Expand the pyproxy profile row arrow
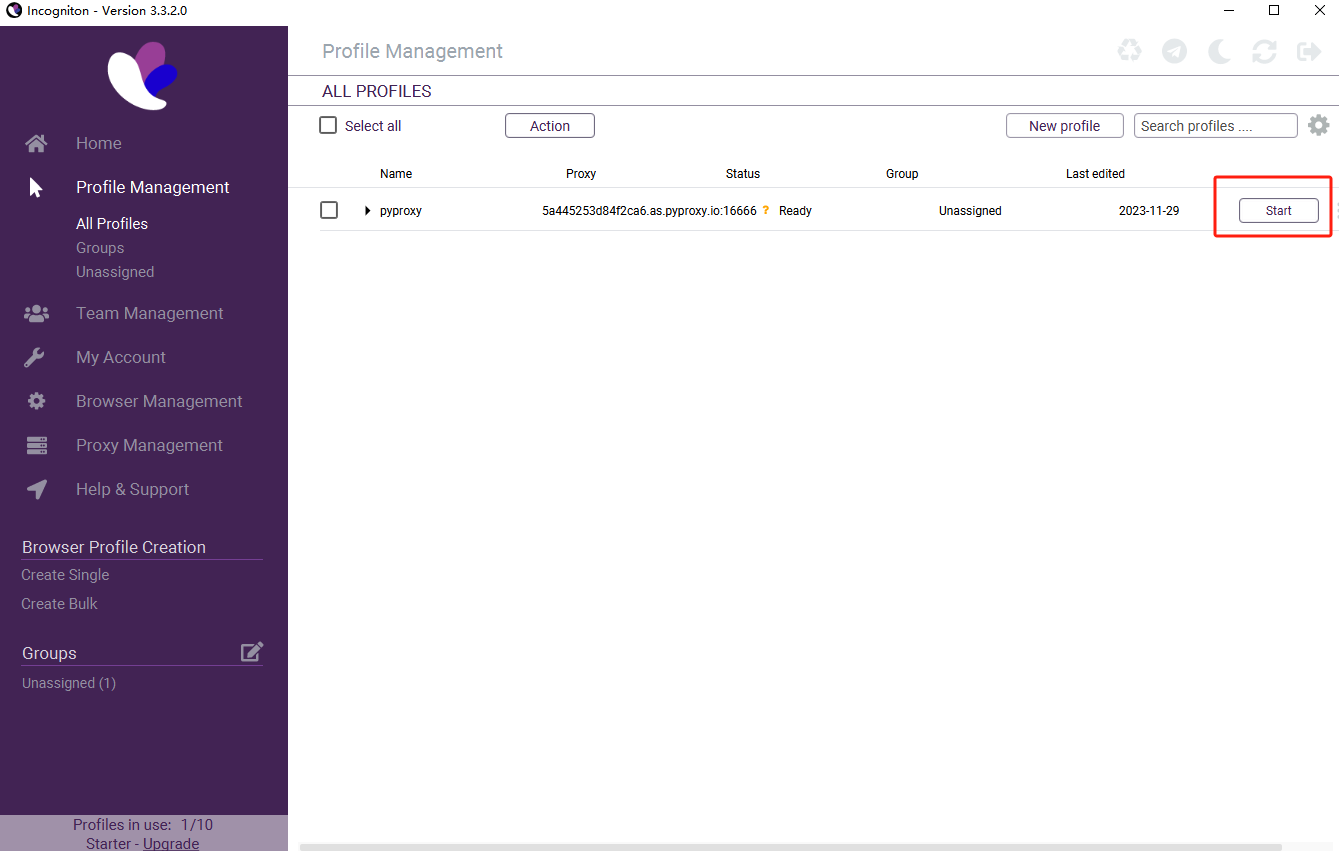The width and height of the screenshot is (1339, 851). click(368, 211)
